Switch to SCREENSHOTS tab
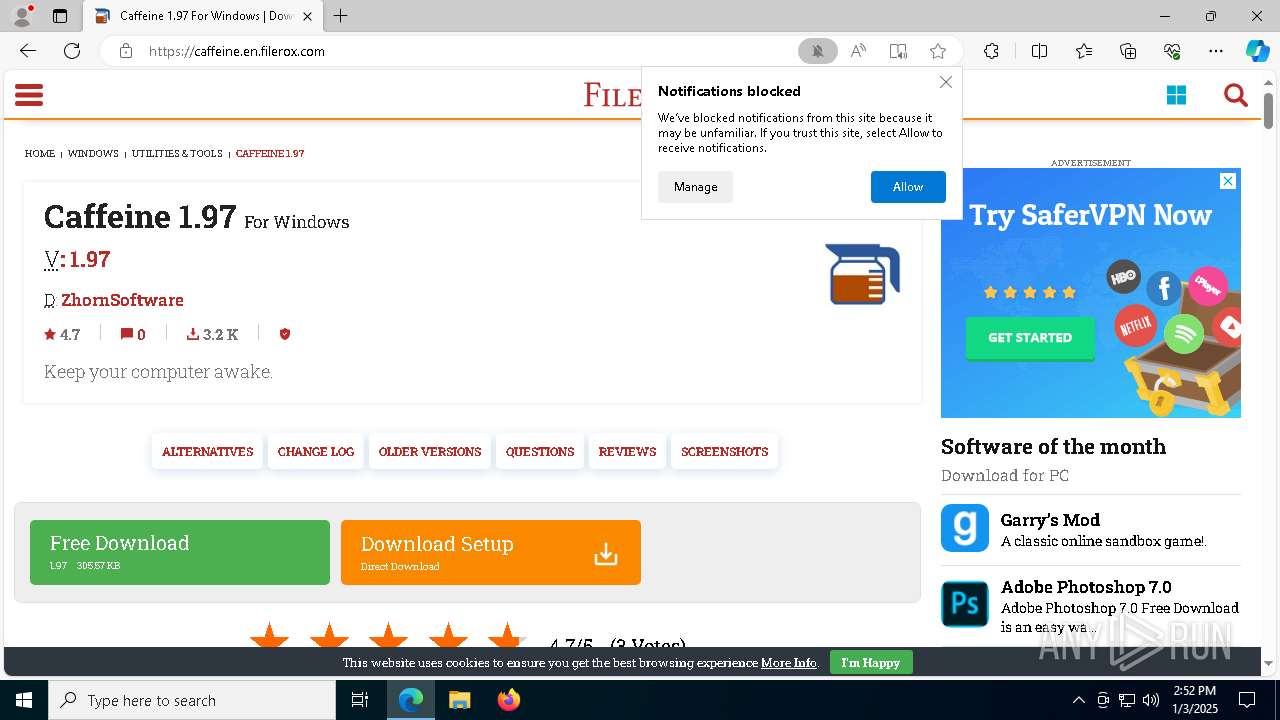The image size is (1280, 720). coord(725,452)
